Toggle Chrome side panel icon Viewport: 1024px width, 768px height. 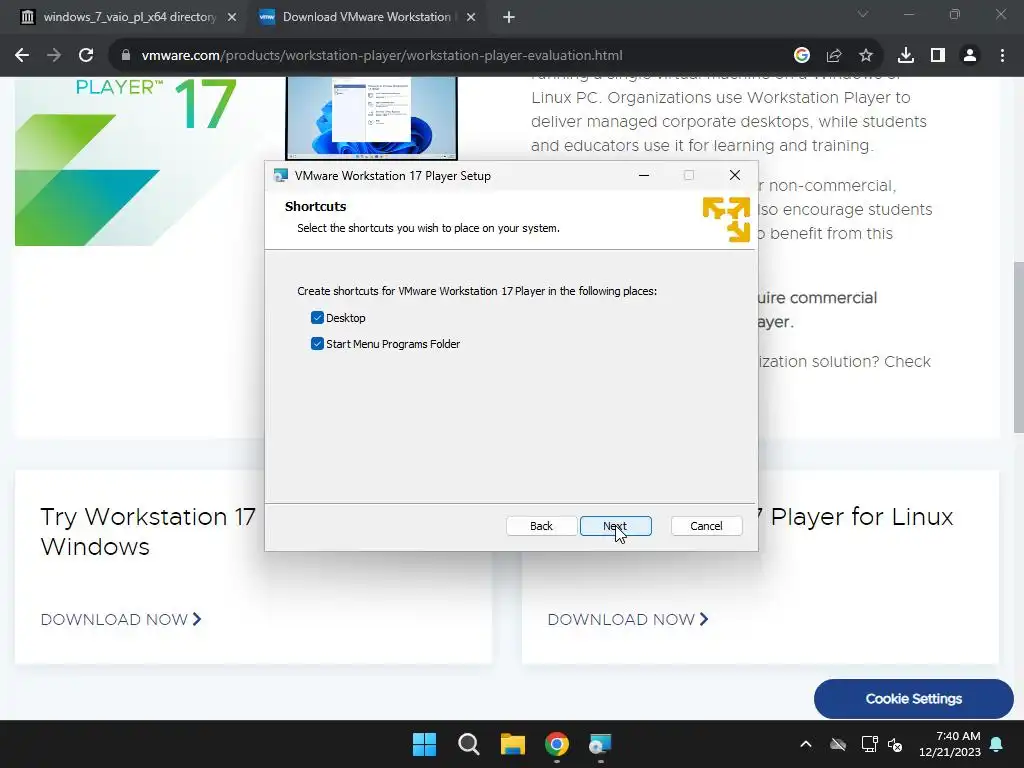[x=938, y=56]
